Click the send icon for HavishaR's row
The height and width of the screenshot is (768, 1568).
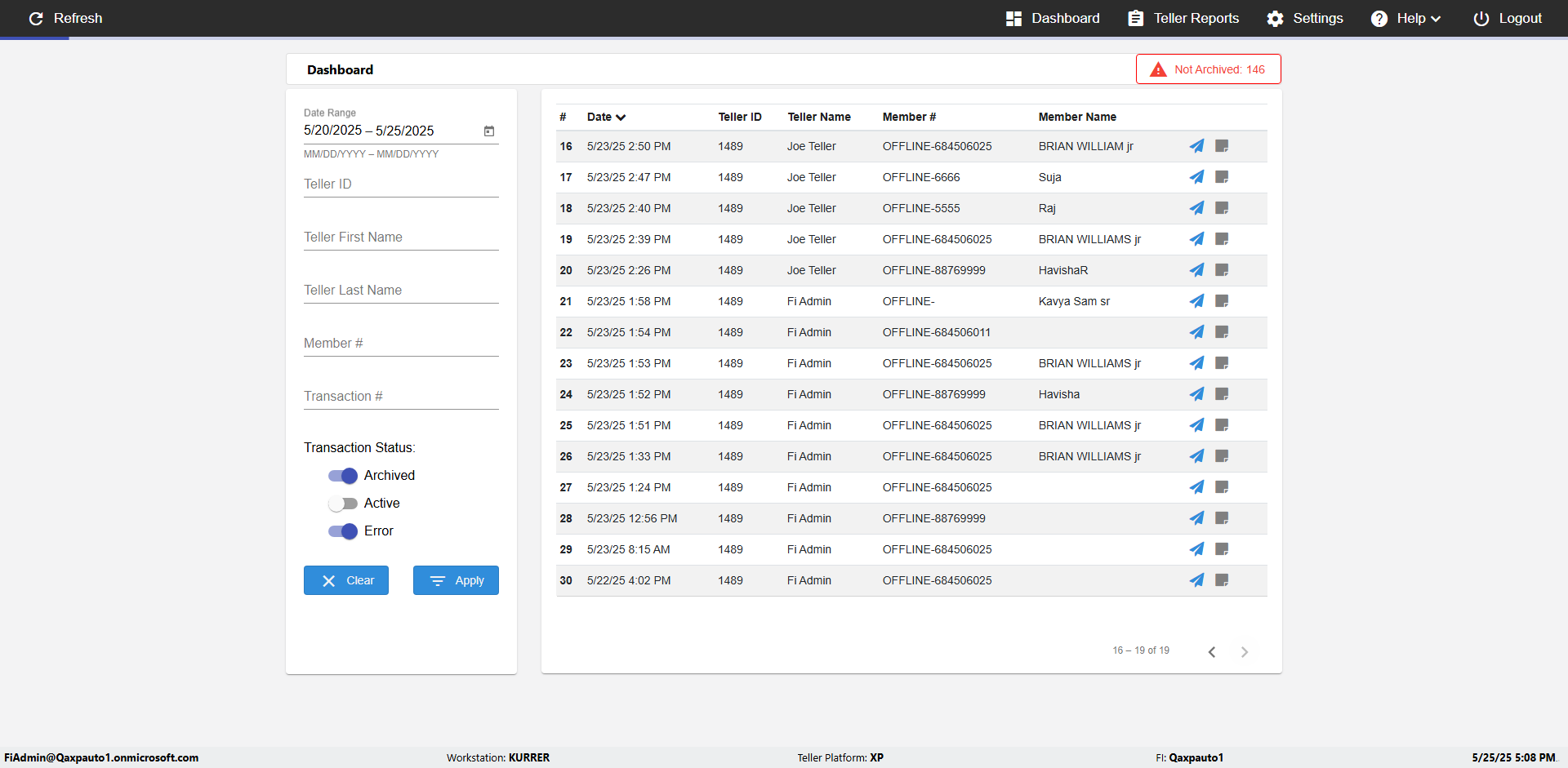click(1196, 270)
